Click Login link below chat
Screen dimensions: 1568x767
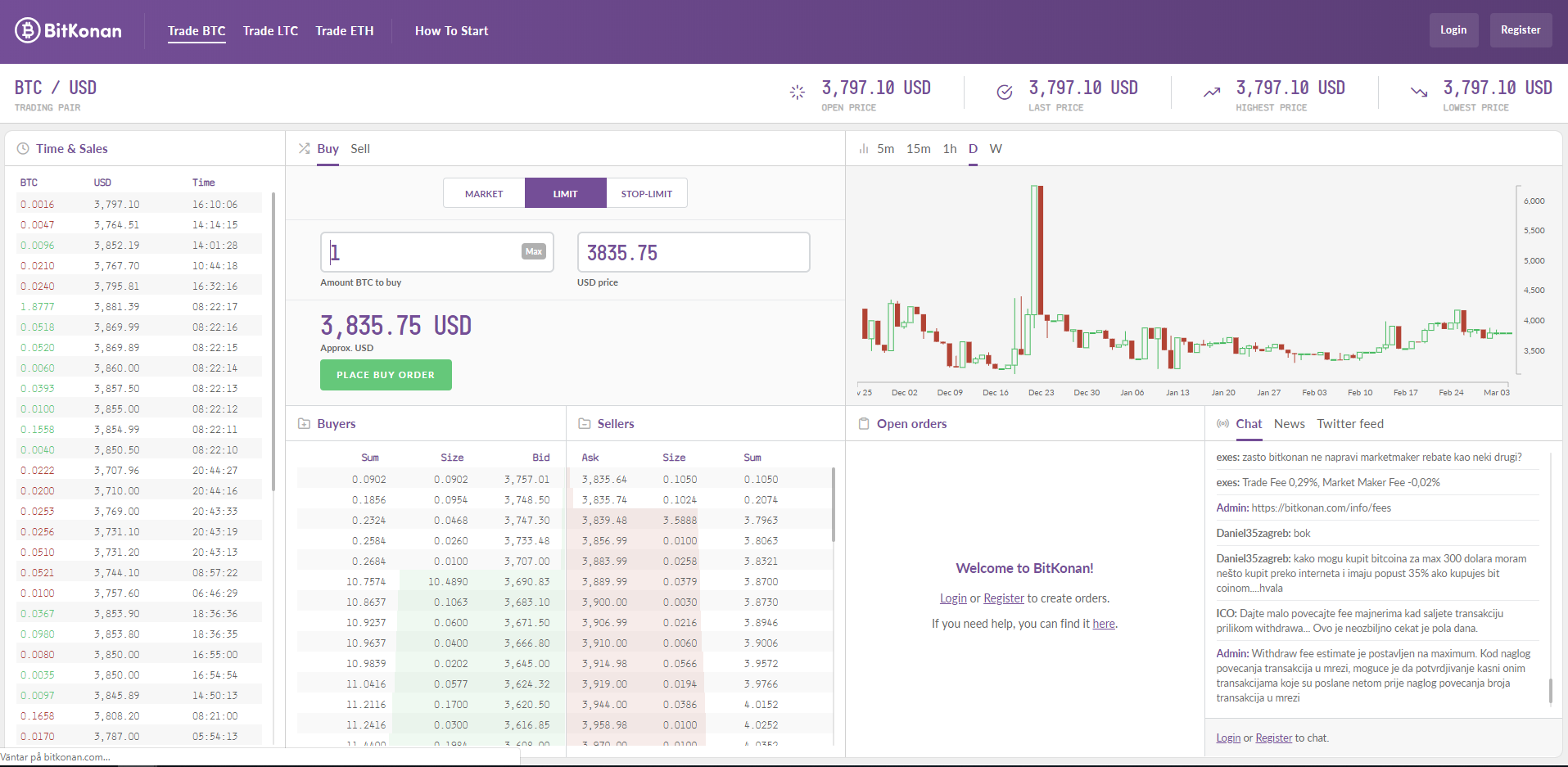click(1228, 738)
